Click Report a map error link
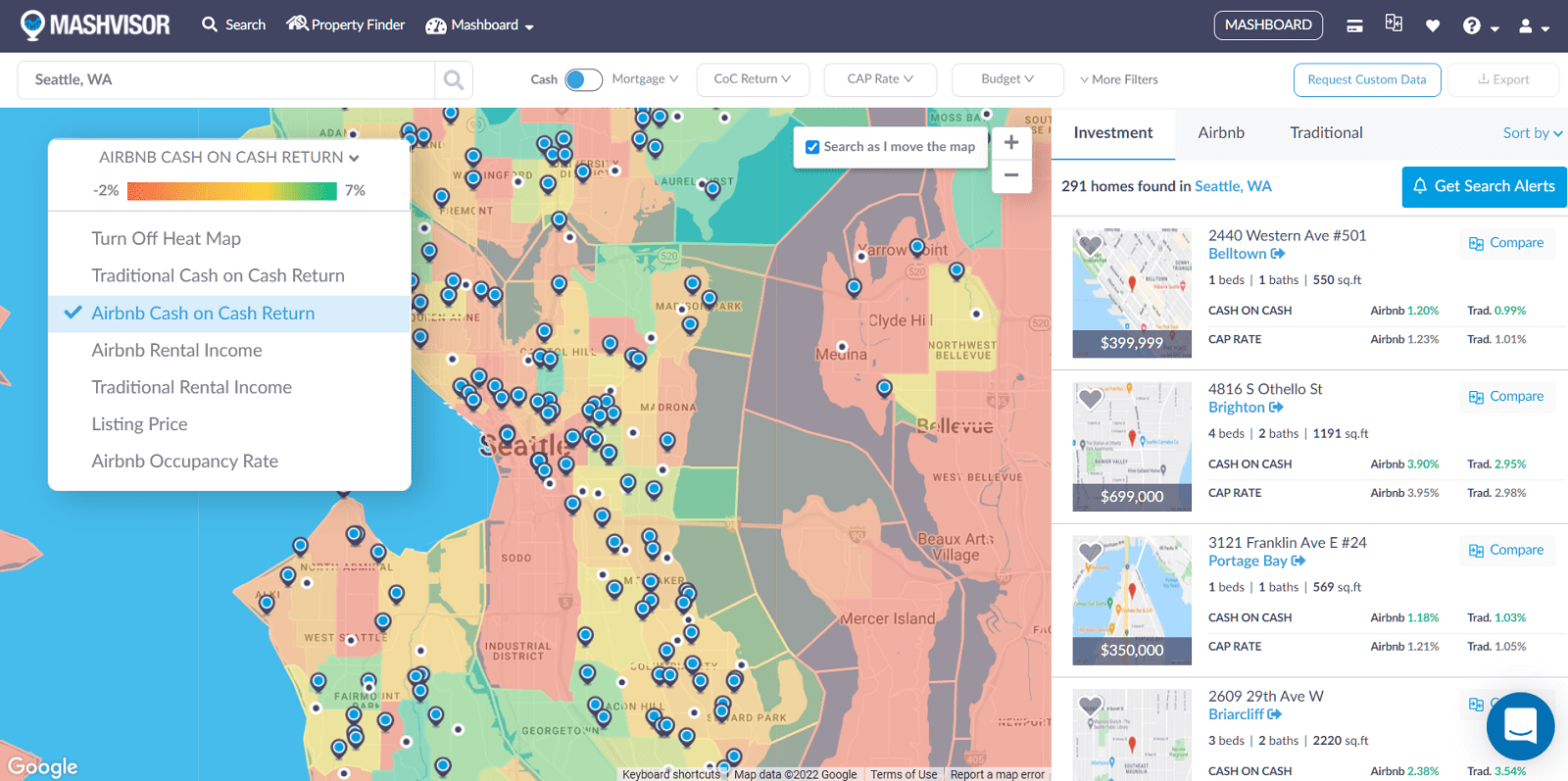This screenshot has width=1568, height=781. (997, 774)
